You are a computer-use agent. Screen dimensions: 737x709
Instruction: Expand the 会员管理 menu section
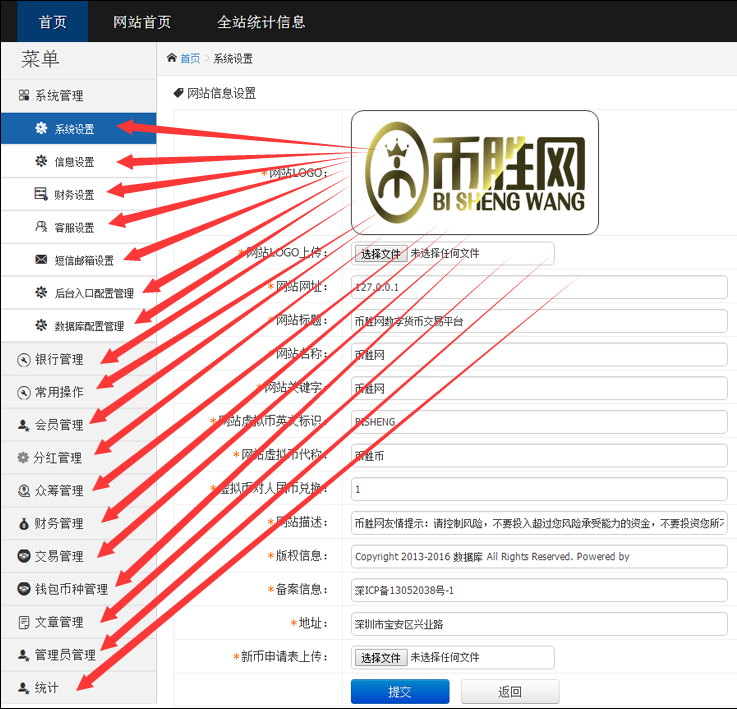tap(59, 425)
